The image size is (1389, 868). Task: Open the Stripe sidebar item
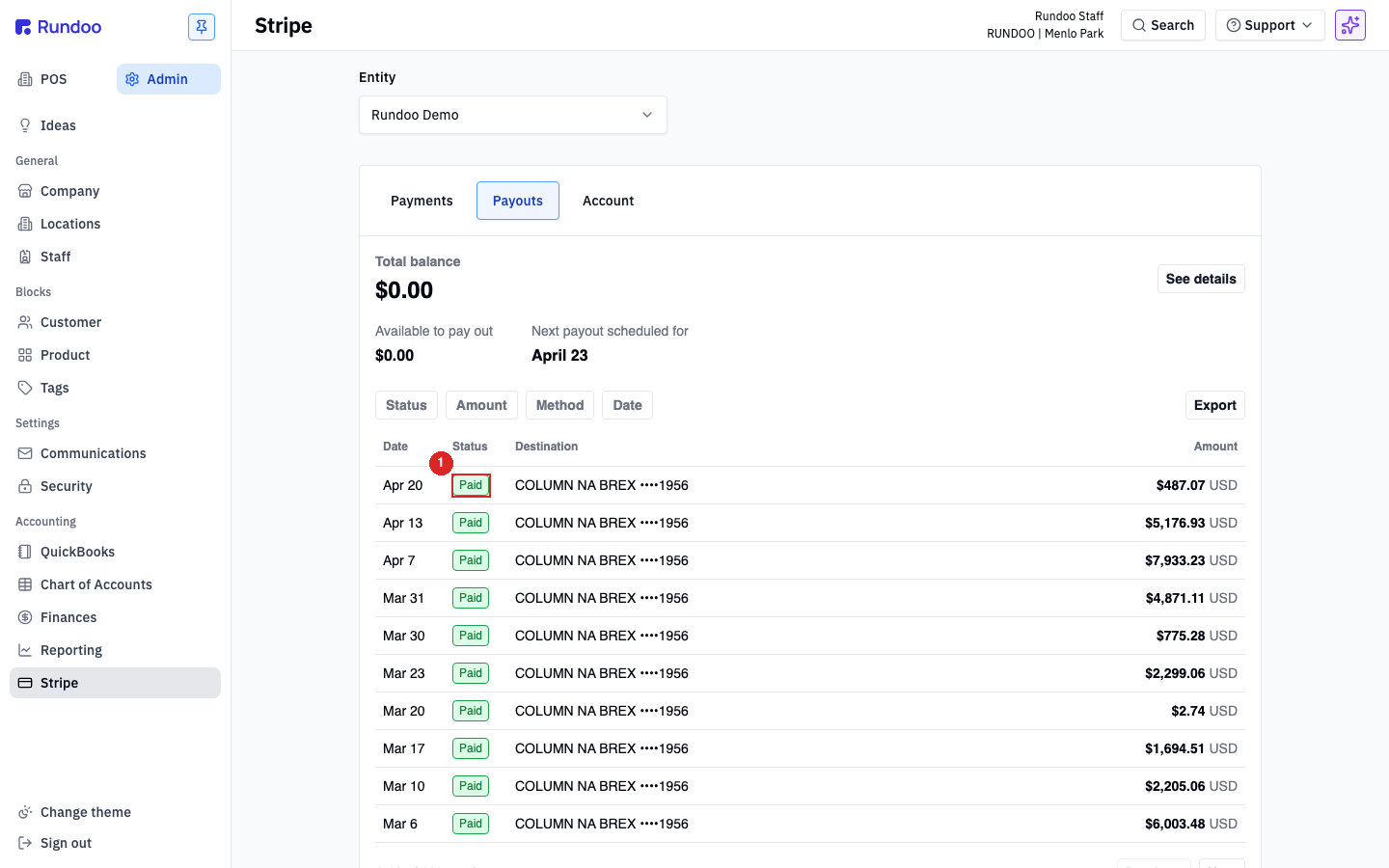point(115,683)
